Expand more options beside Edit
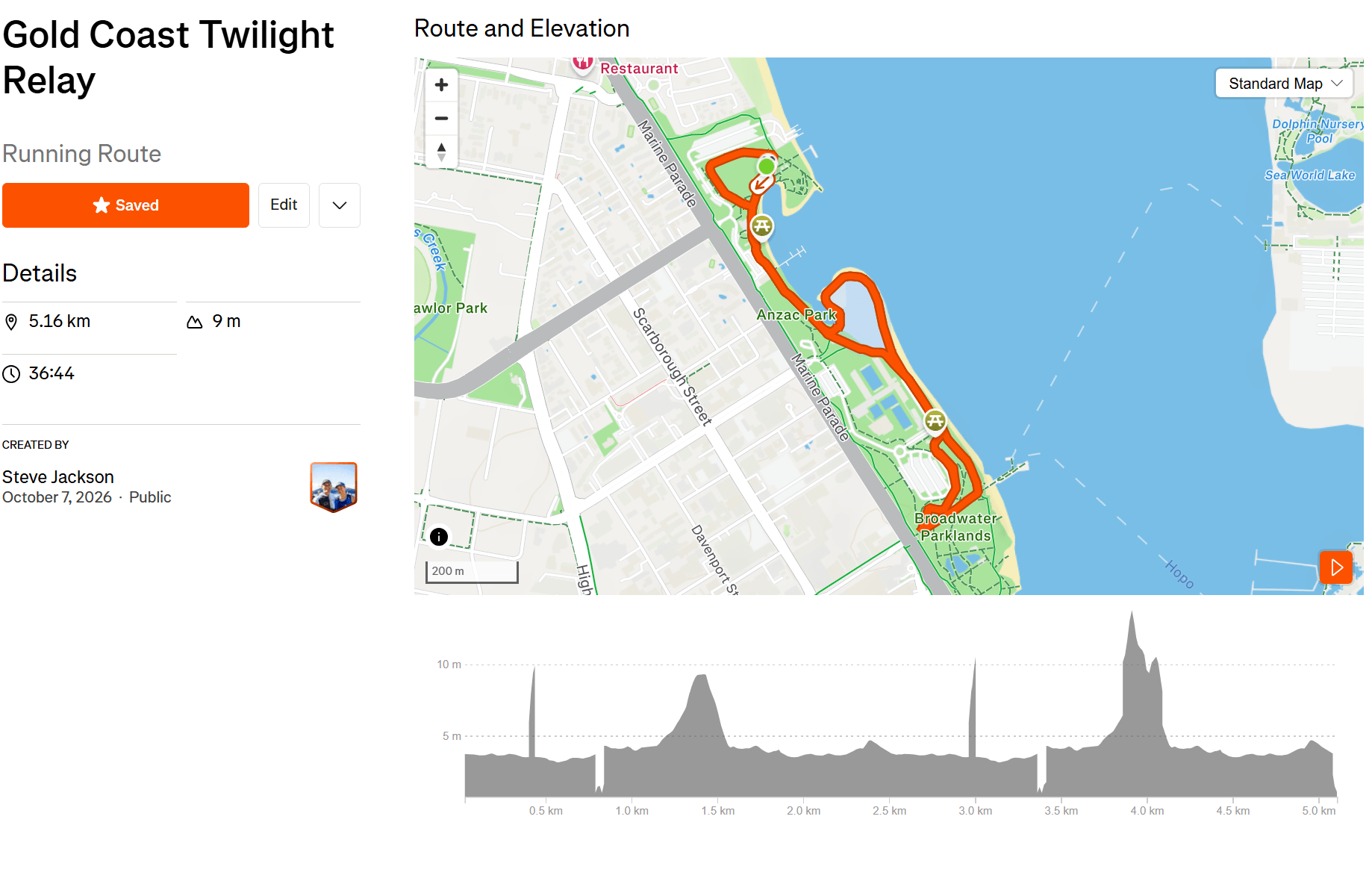1372x890 pixels. 340,205
